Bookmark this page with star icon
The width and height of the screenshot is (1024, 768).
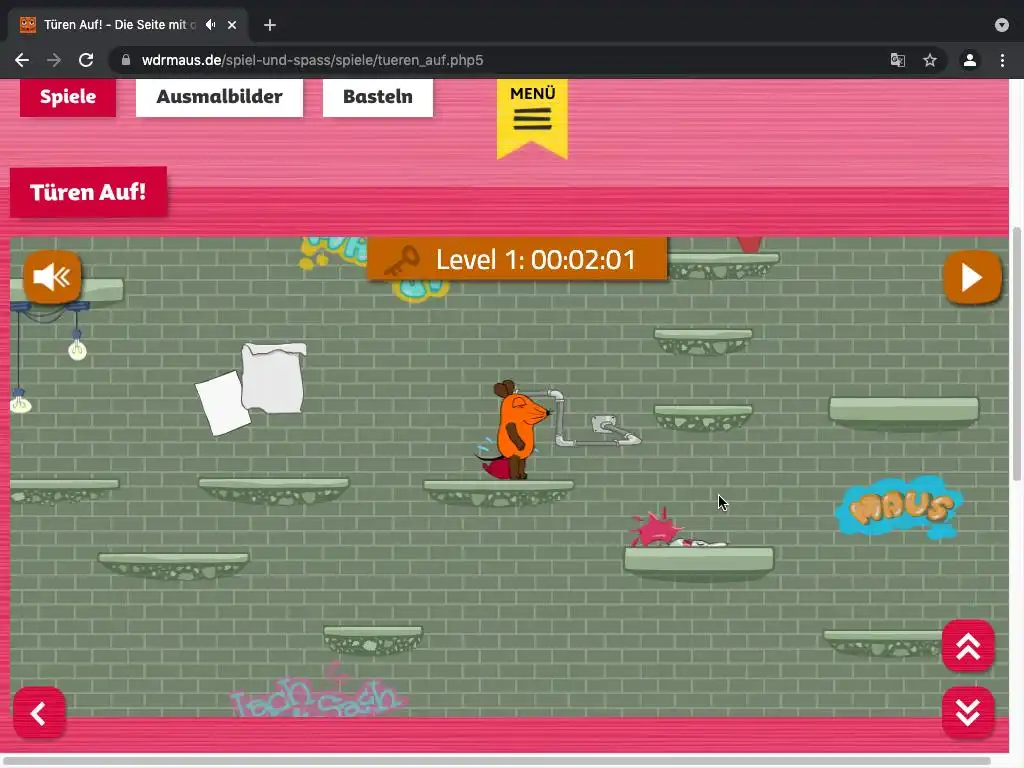pyautogui.click(x=930, y=60)
